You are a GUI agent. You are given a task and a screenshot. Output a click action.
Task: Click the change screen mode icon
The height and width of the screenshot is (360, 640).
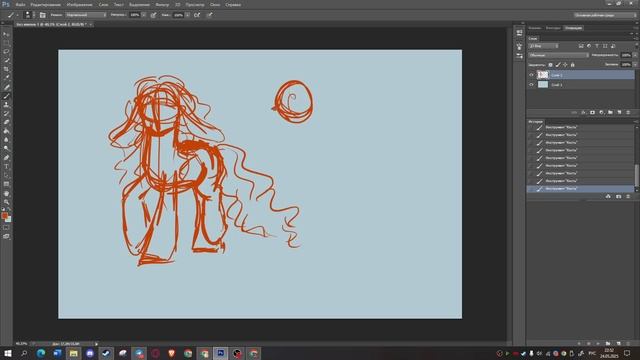pos(6,236)
